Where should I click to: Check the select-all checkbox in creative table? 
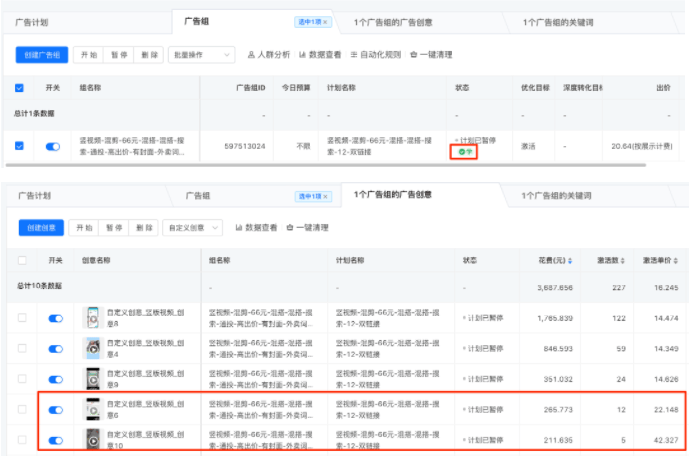22,261
